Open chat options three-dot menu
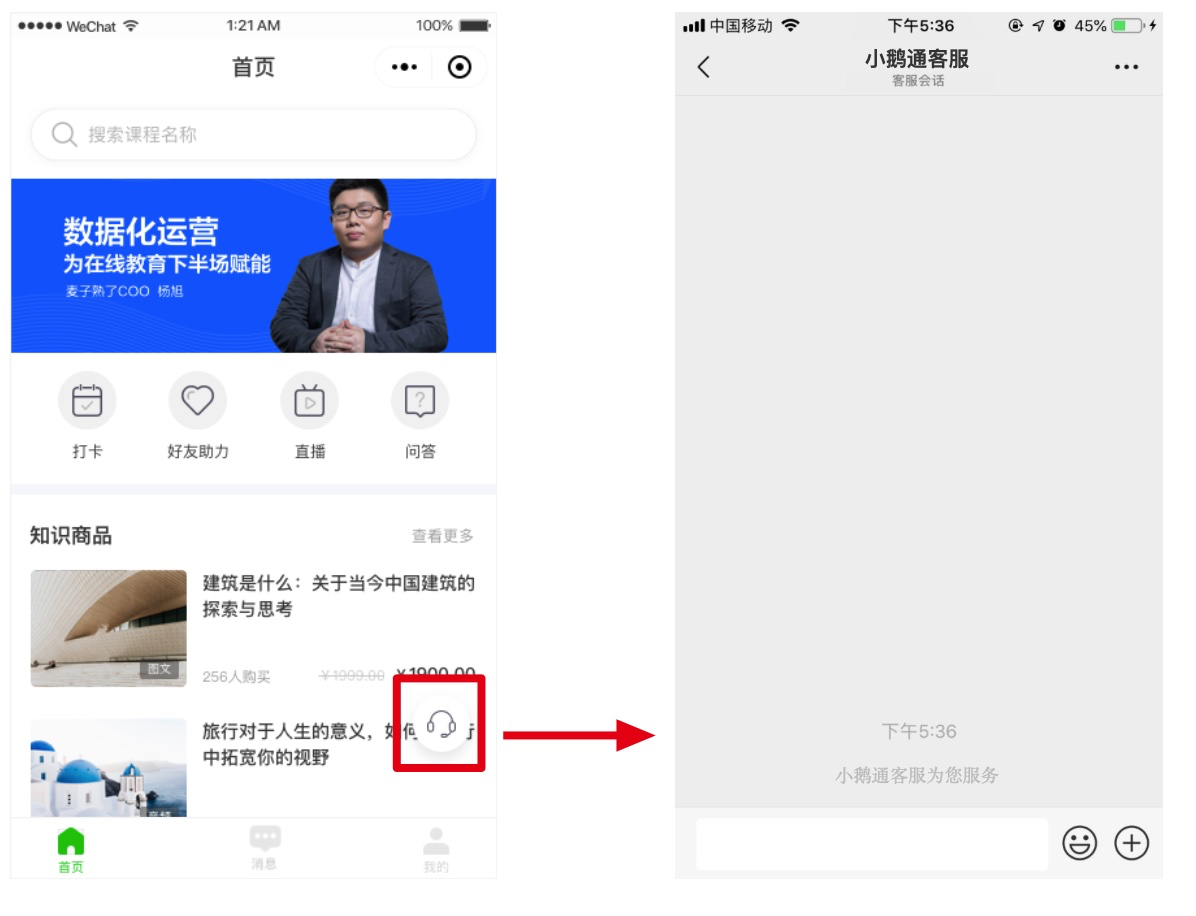1196x916 pixels. 1126,67
